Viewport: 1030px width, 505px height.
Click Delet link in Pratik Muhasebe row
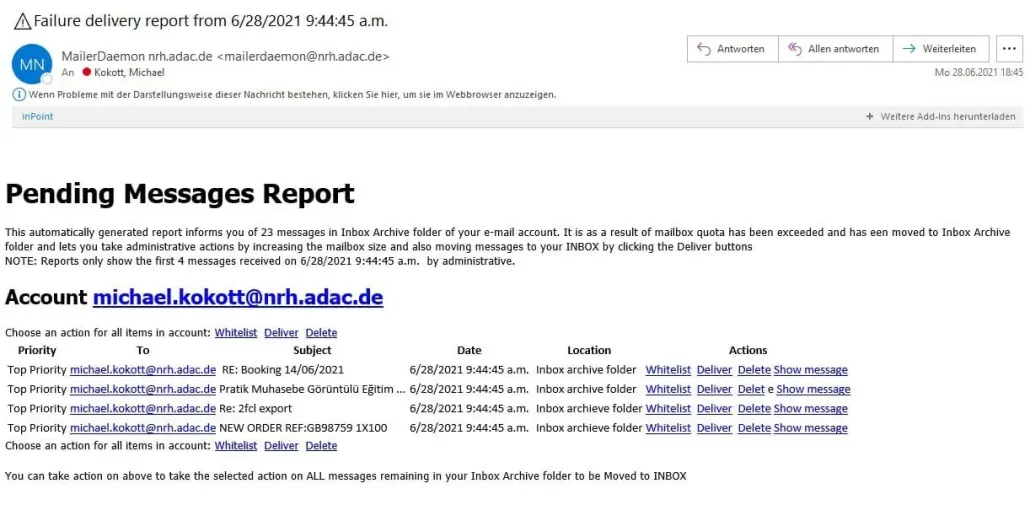click(x=751, y=389)
